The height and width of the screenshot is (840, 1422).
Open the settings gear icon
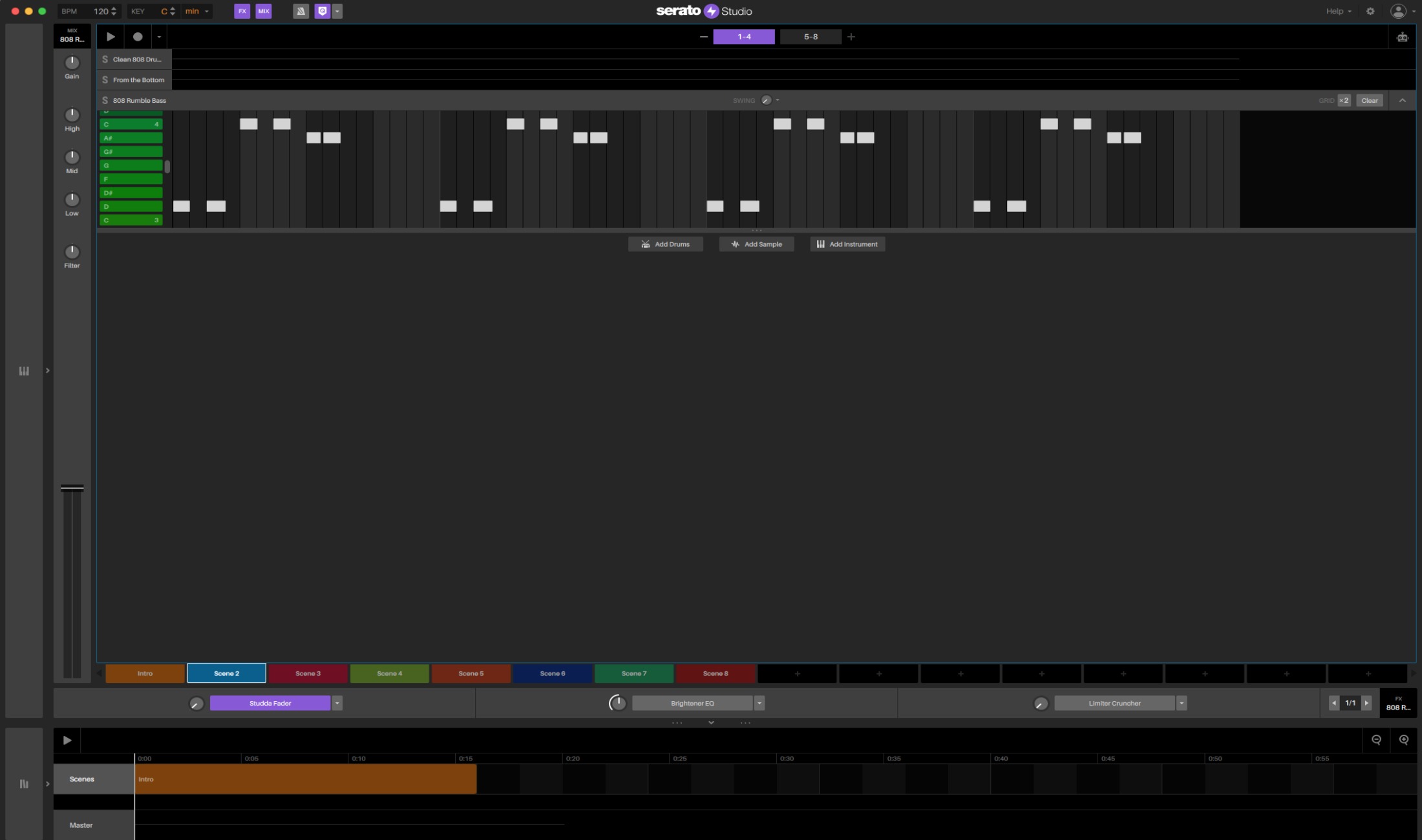coord(1370,11)
